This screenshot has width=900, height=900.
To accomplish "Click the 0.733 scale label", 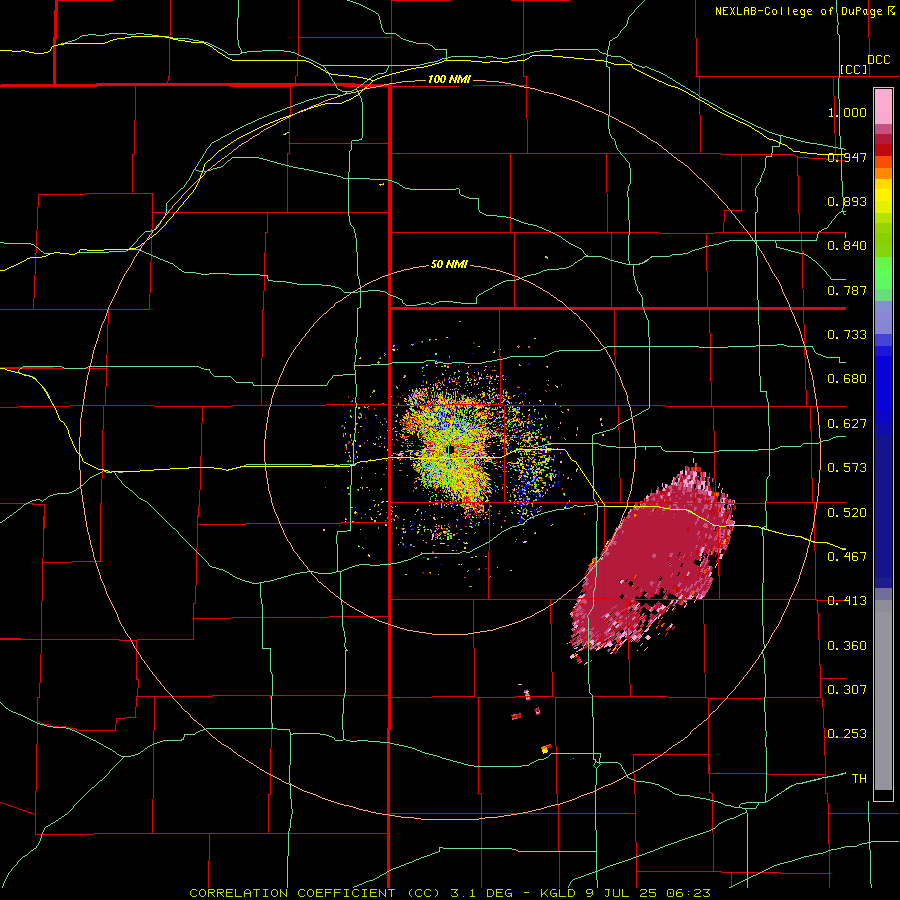I will 847,335.
